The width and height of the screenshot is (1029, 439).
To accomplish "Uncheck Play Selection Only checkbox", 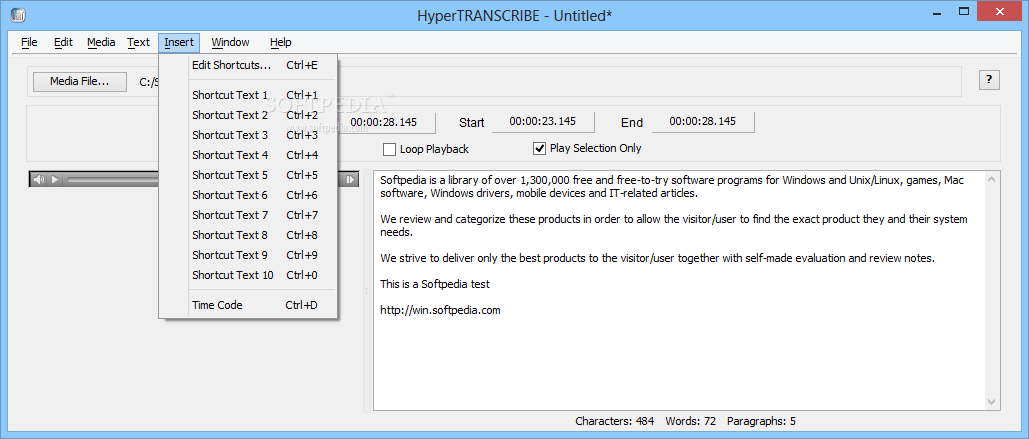I will click(x=539, y=148).
